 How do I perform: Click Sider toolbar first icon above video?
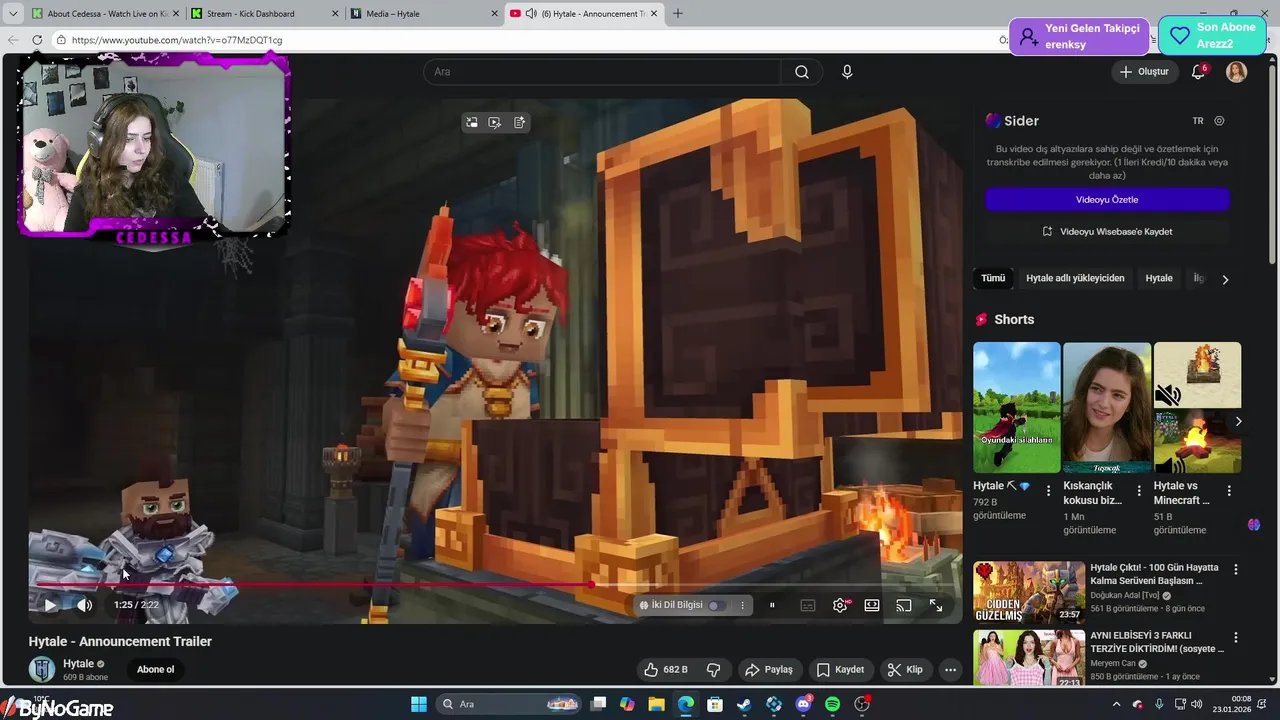pos(471,123)
